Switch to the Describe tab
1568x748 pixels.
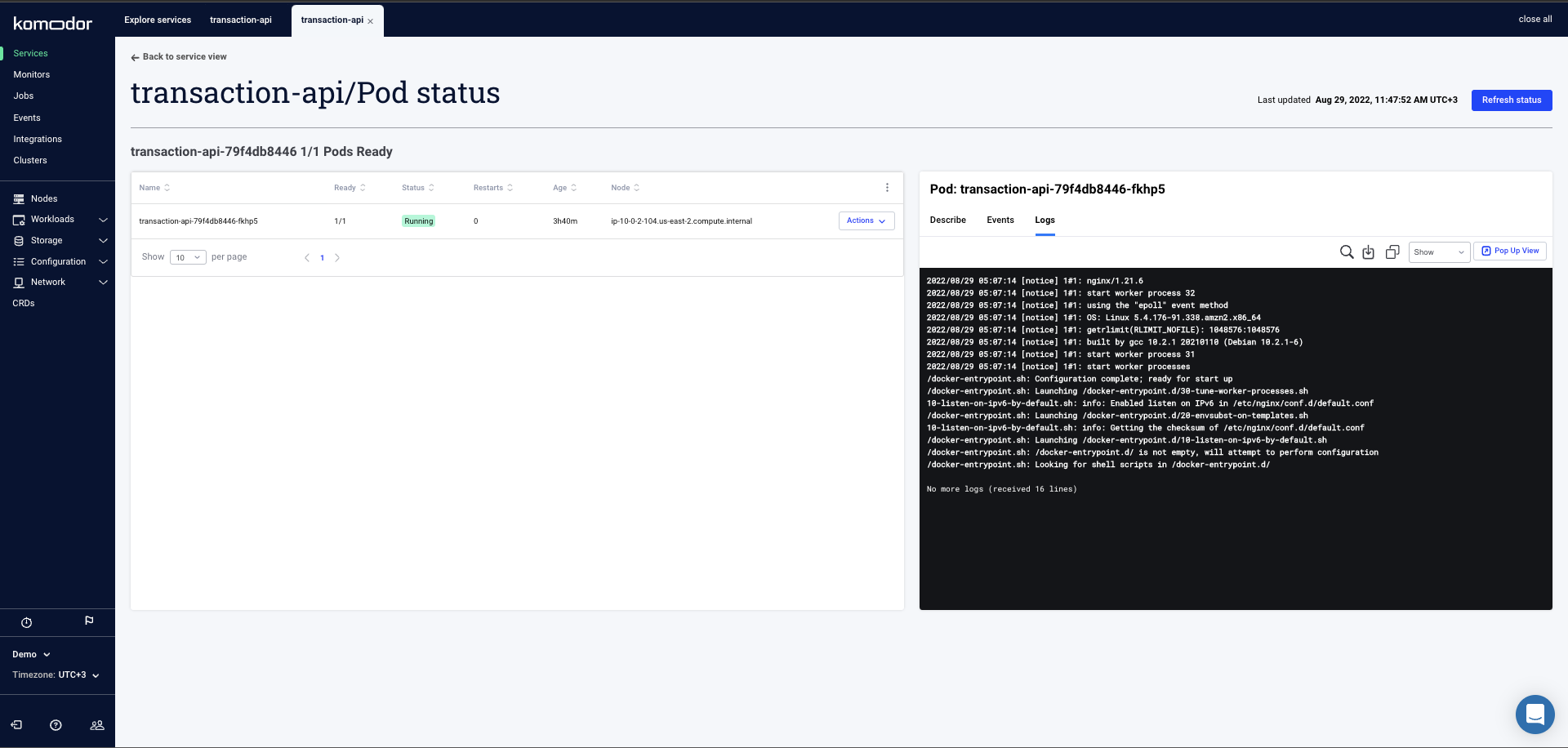(x=947, y=220)
